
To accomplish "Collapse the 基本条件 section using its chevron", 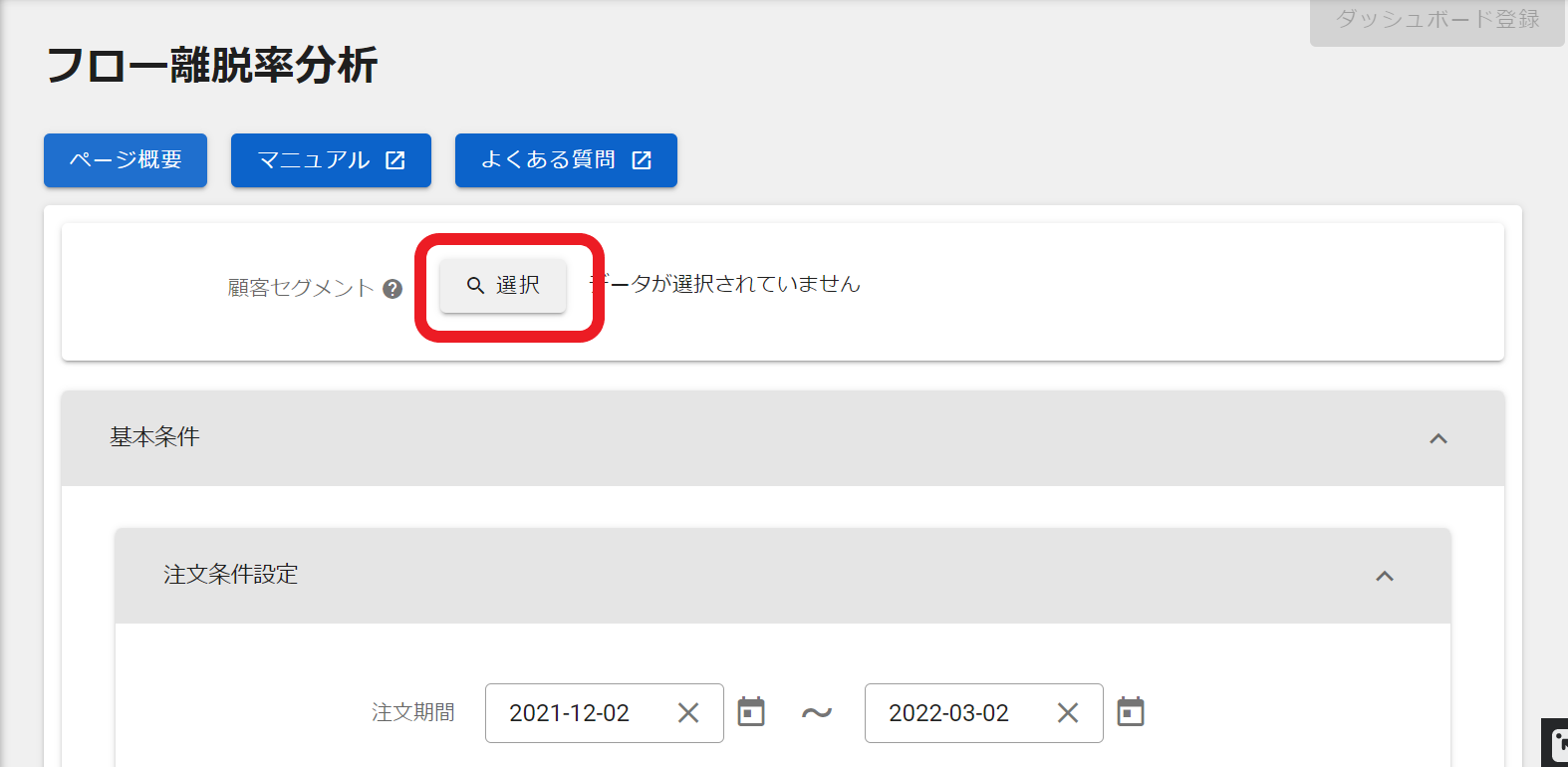I will (1438, 438).
